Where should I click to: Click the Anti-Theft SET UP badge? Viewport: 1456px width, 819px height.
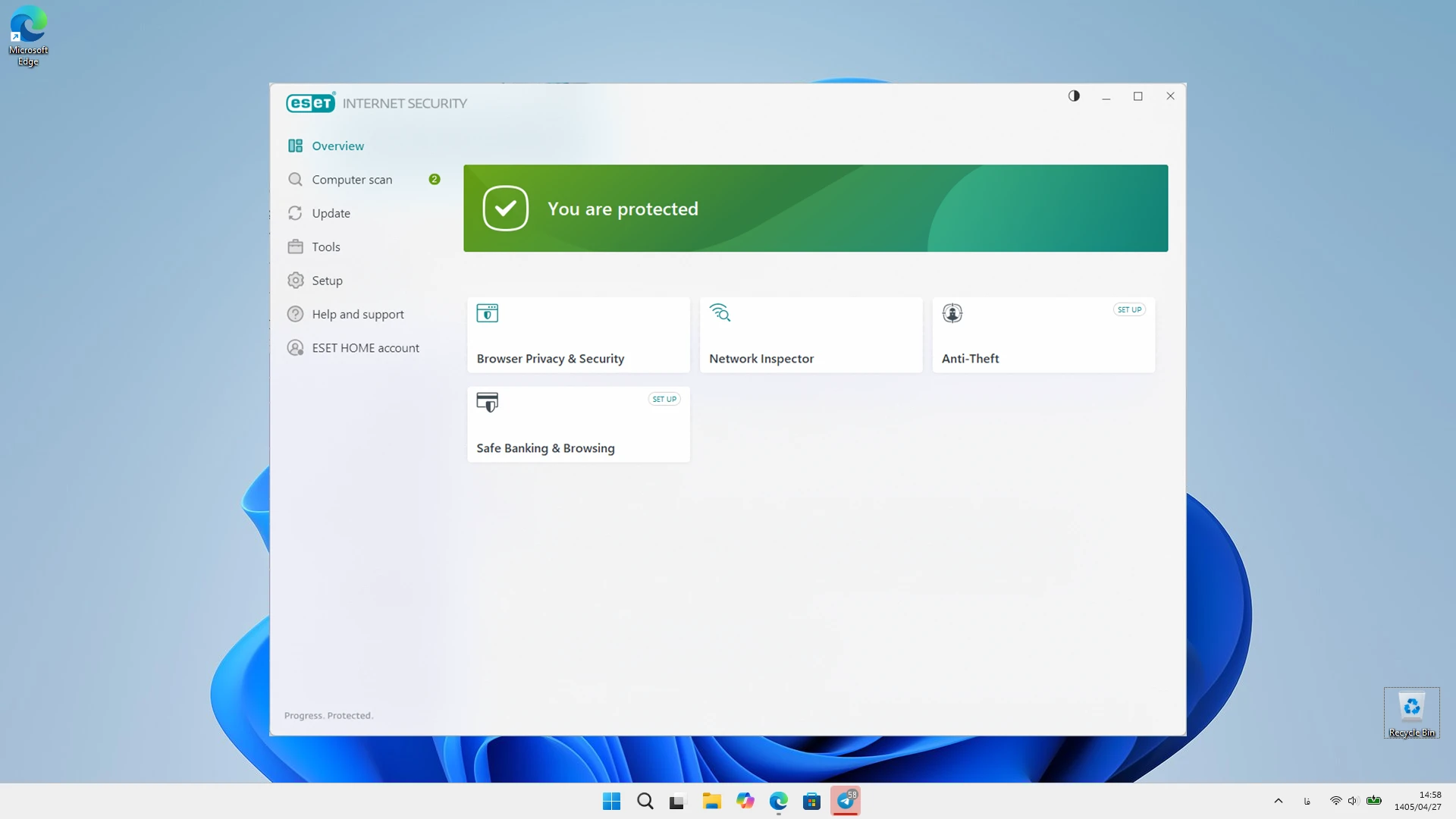[x=1129, y=309]
